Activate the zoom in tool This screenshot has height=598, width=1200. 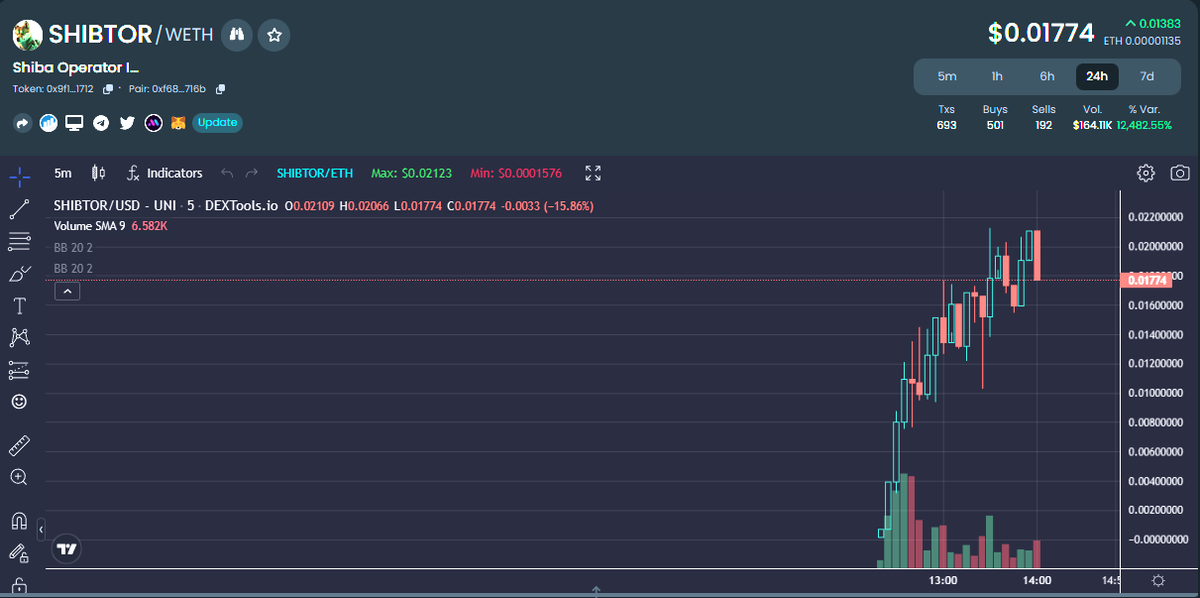click(x=19, y=477)
